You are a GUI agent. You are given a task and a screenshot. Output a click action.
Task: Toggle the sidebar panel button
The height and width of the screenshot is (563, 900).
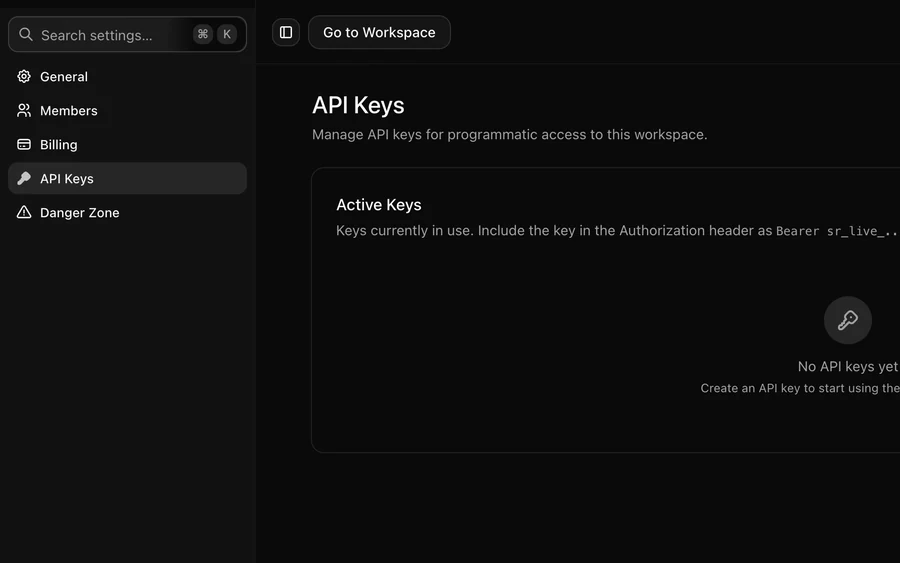286,32
